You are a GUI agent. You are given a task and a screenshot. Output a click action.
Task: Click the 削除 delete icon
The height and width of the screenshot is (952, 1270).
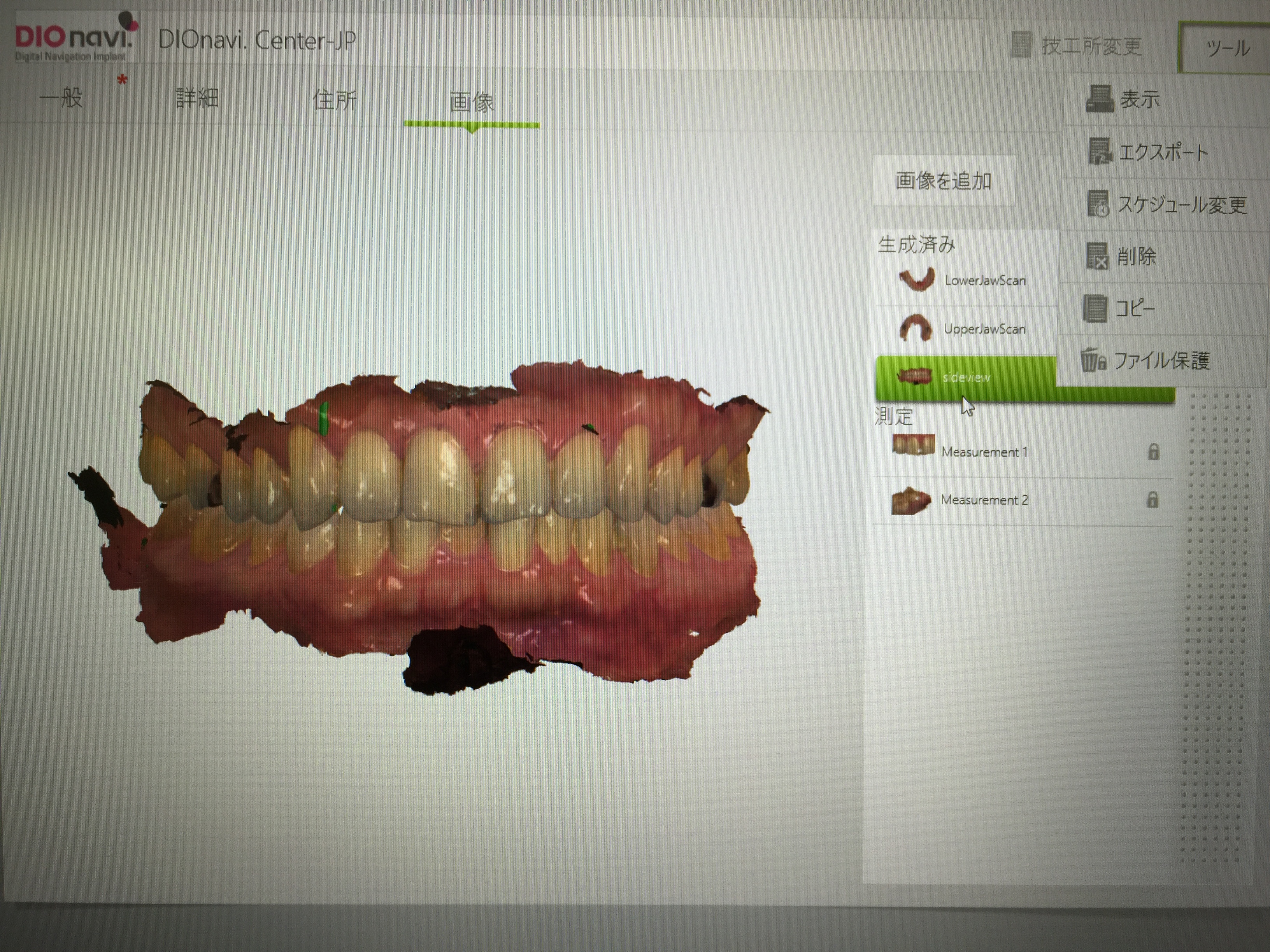click(1096, 256)
